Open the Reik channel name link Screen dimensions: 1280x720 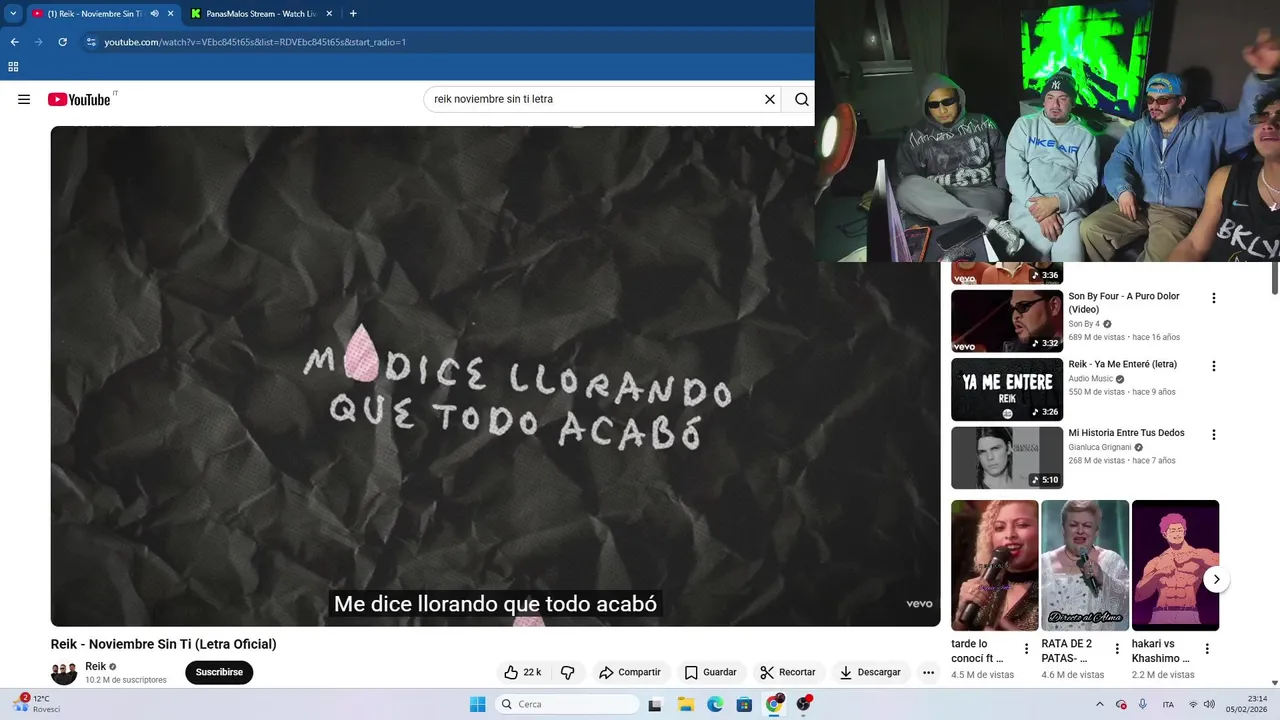(x=95, y=666)
